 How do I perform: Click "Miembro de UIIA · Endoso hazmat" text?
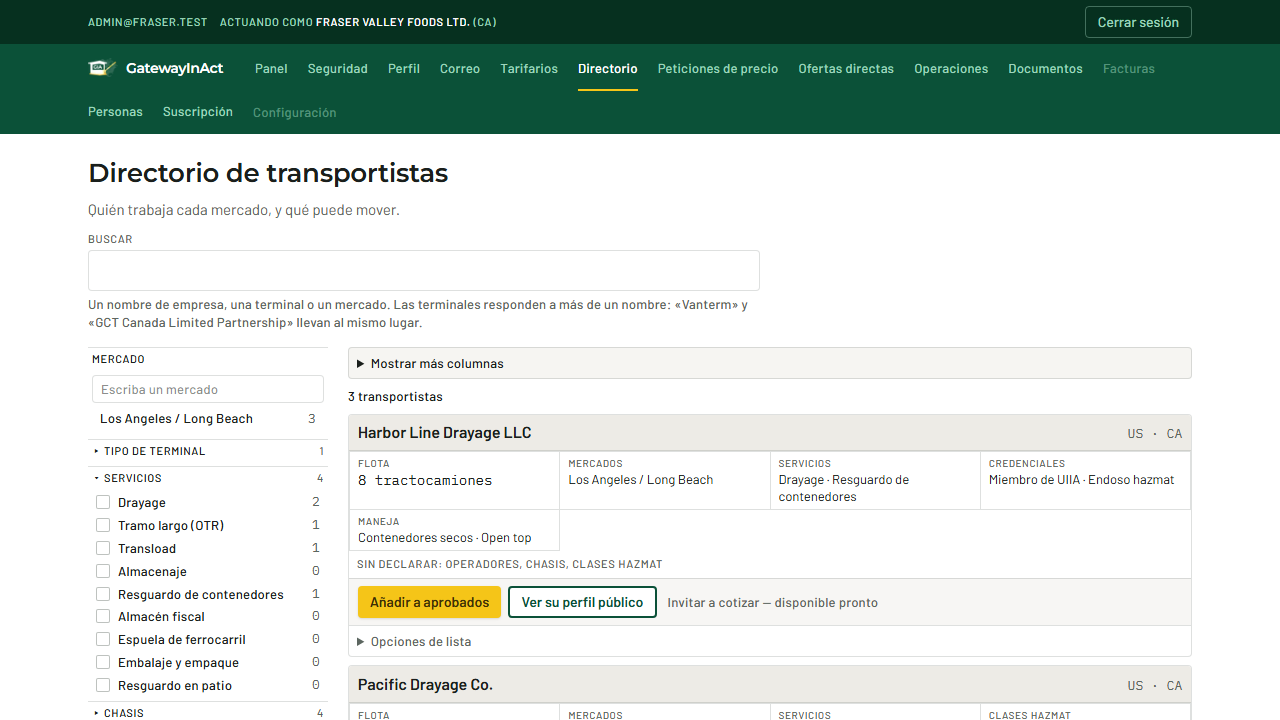[1081, 480]
